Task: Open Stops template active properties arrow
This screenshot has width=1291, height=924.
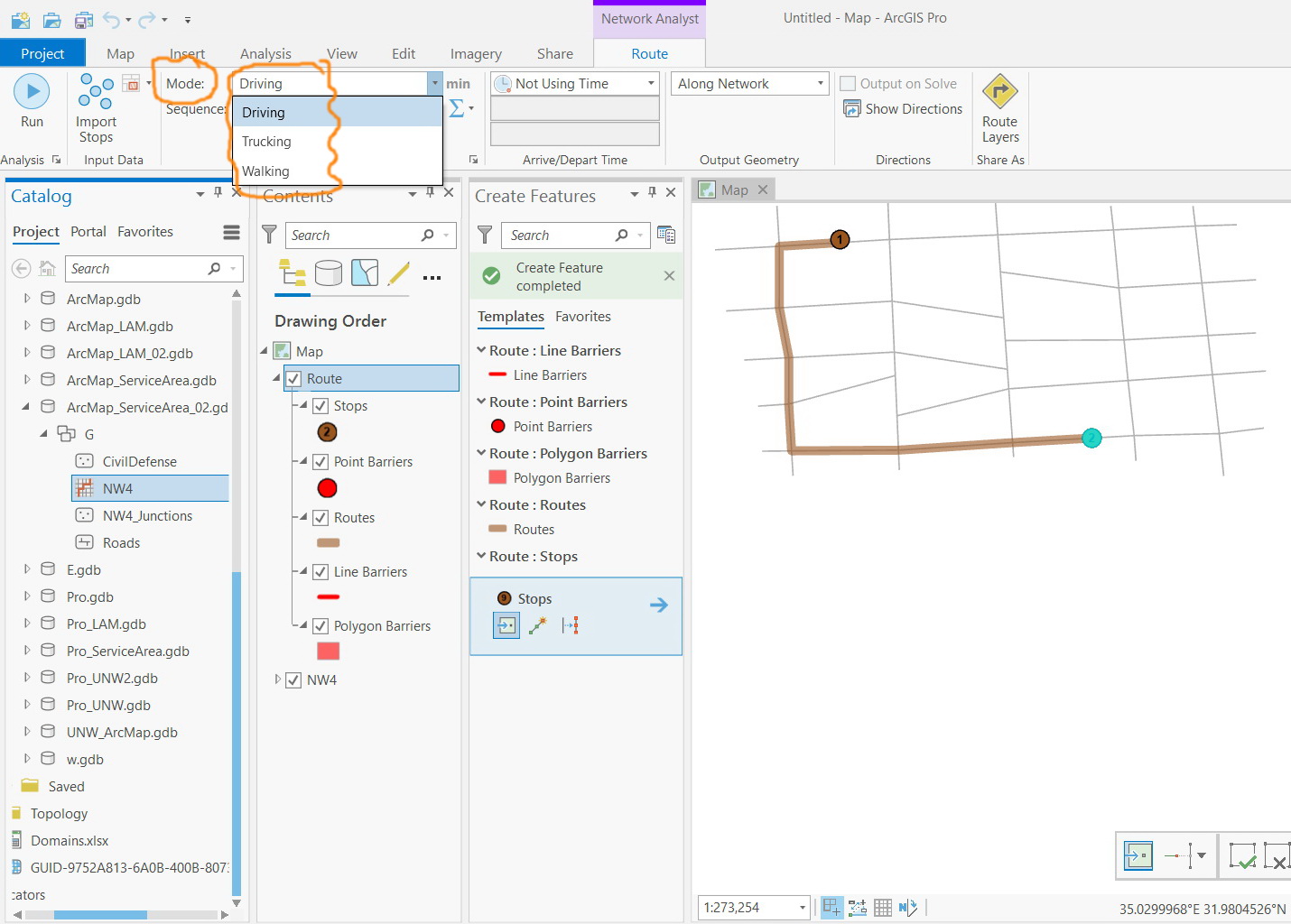Action: click(x=659, y=605)
